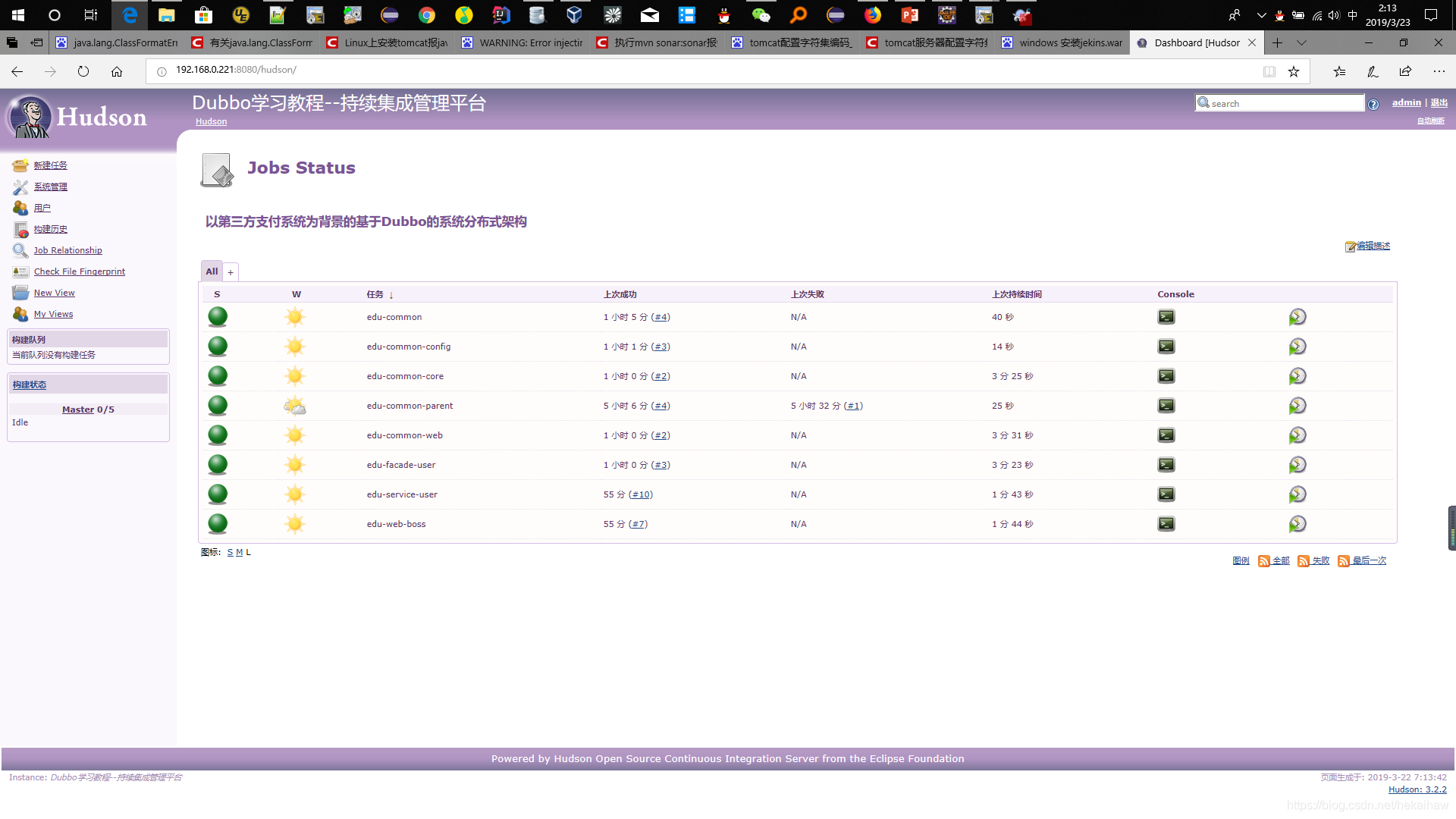Click cloudy weather icon of edu-common-parent

295,406
